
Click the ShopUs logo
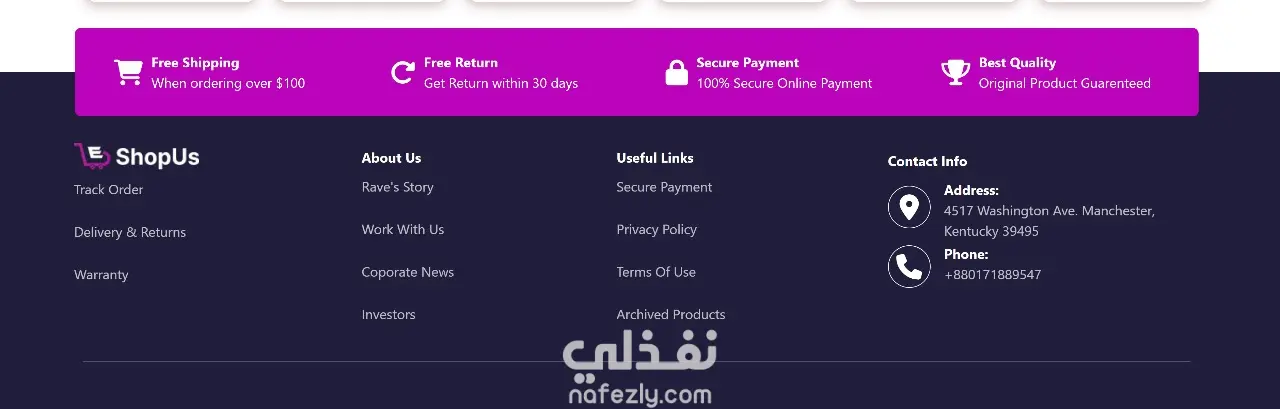click(x=137, y=157)
